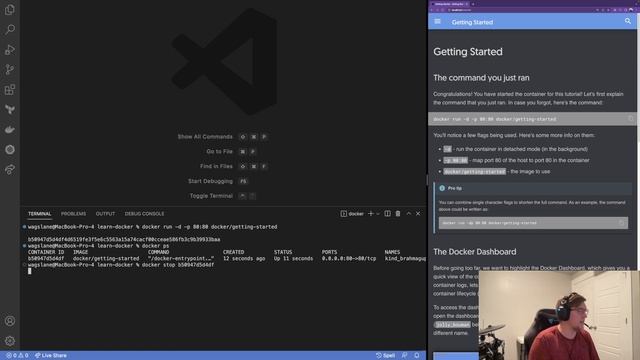Open search on the Getting Started page
The image size is (640, 360).
pos(628,21)
